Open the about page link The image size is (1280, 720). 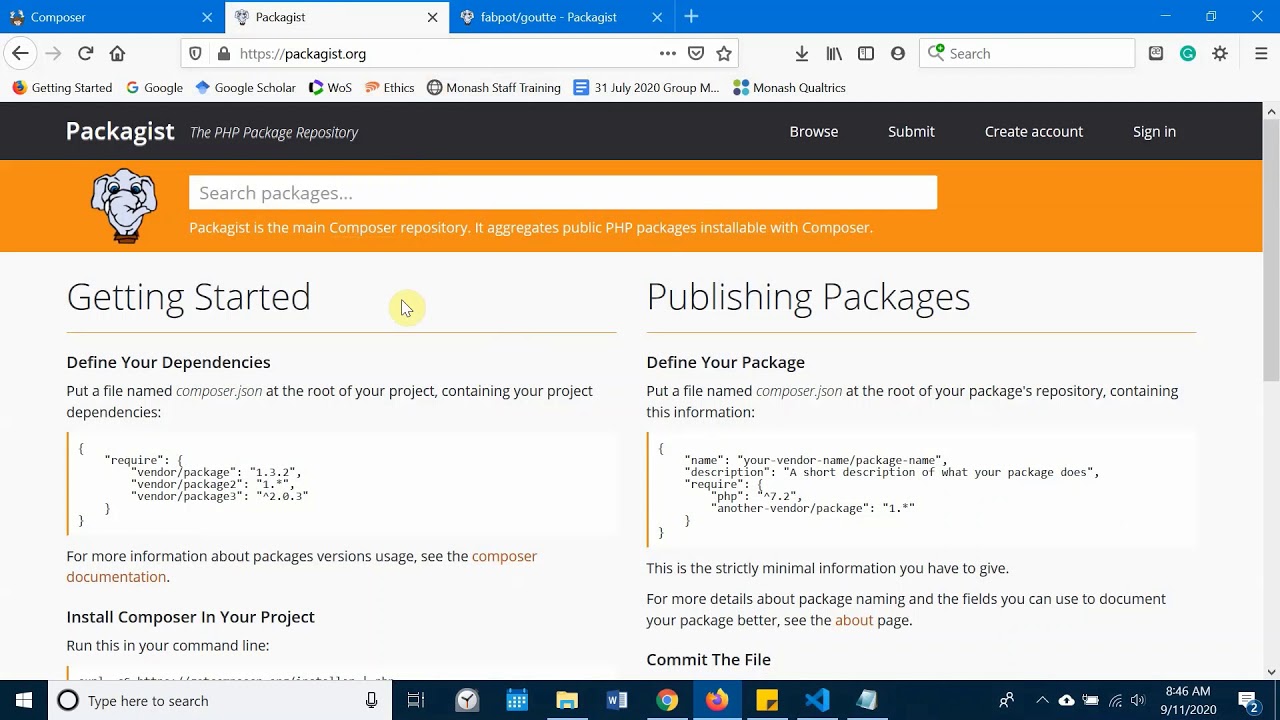click(x=854, y=620)
